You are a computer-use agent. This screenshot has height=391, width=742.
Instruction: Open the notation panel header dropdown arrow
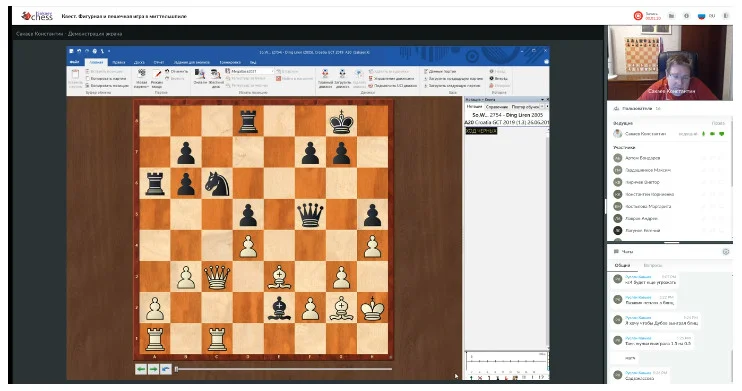[x=542, y=99]
